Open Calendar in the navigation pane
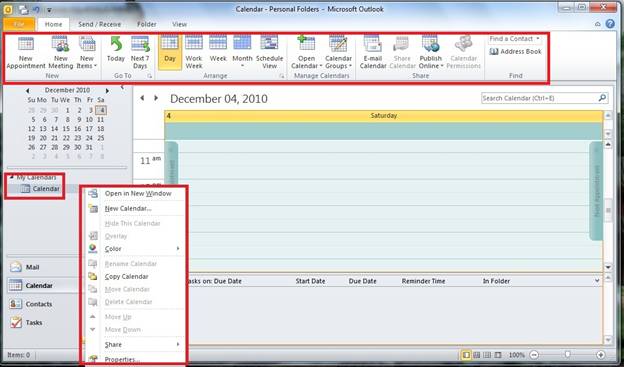624x367 pixels. tap(43, 285)
